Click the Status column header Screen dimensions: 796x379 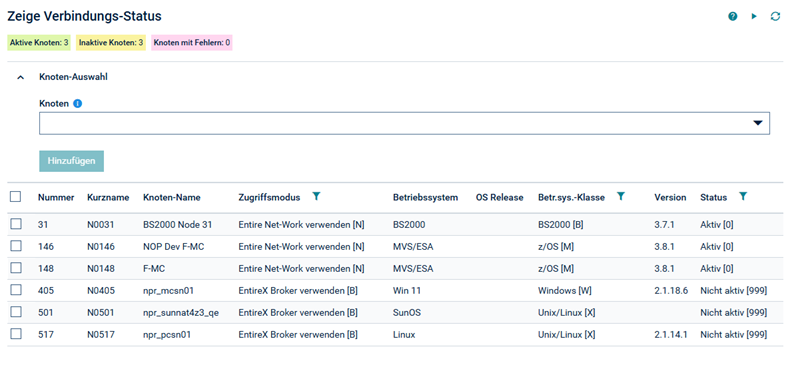point(713,197)
